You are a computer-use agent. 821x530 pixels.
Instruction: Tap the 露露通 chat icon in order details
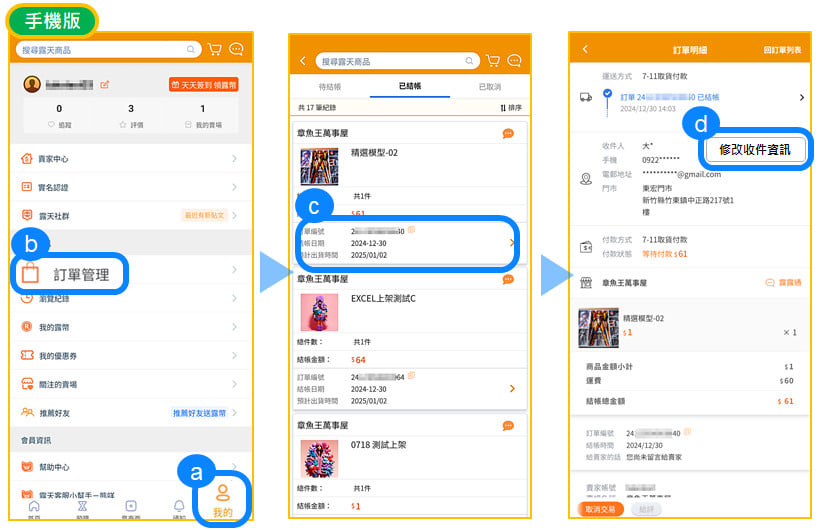click(783, 283)
